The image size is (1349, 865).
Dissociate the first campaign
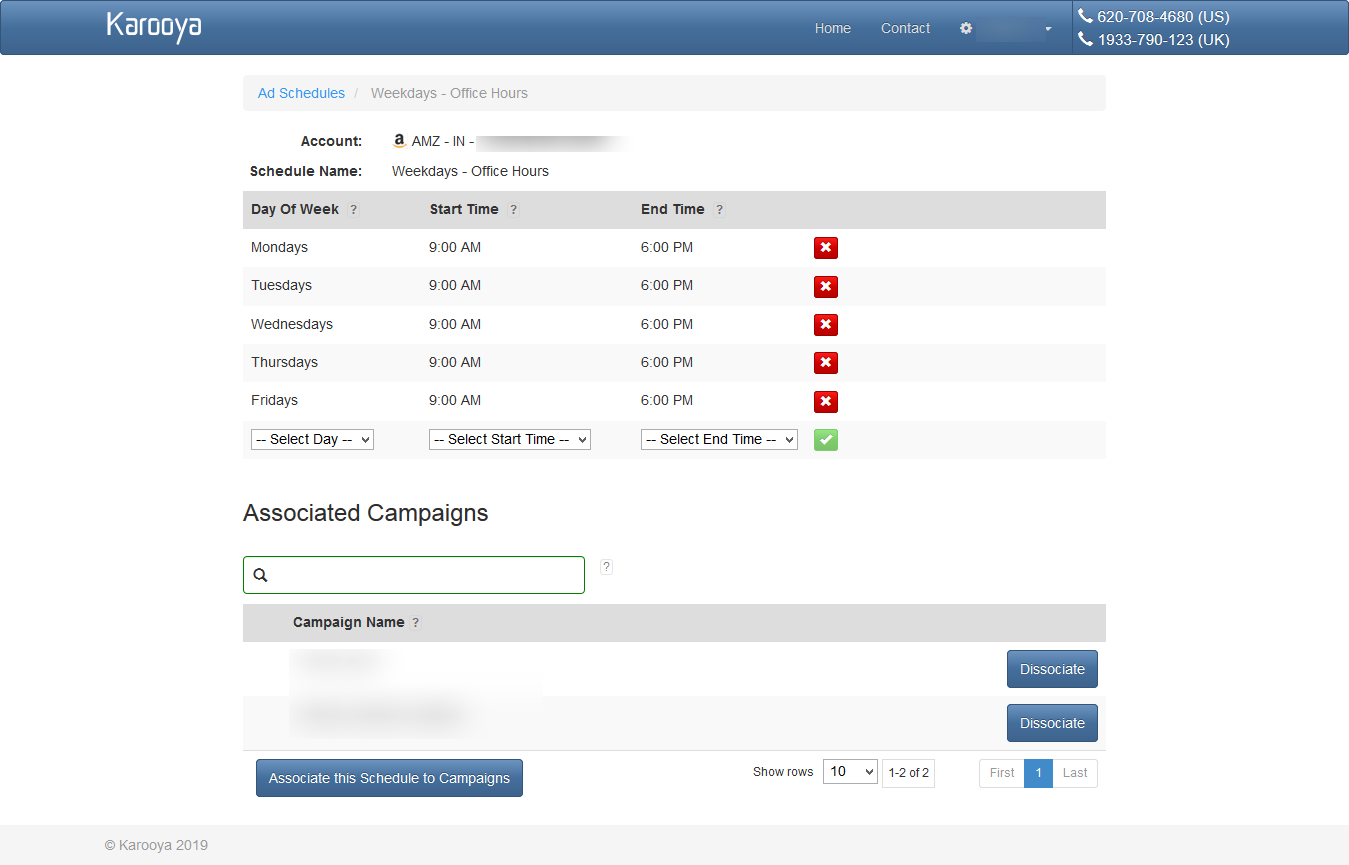[1052, 669]
